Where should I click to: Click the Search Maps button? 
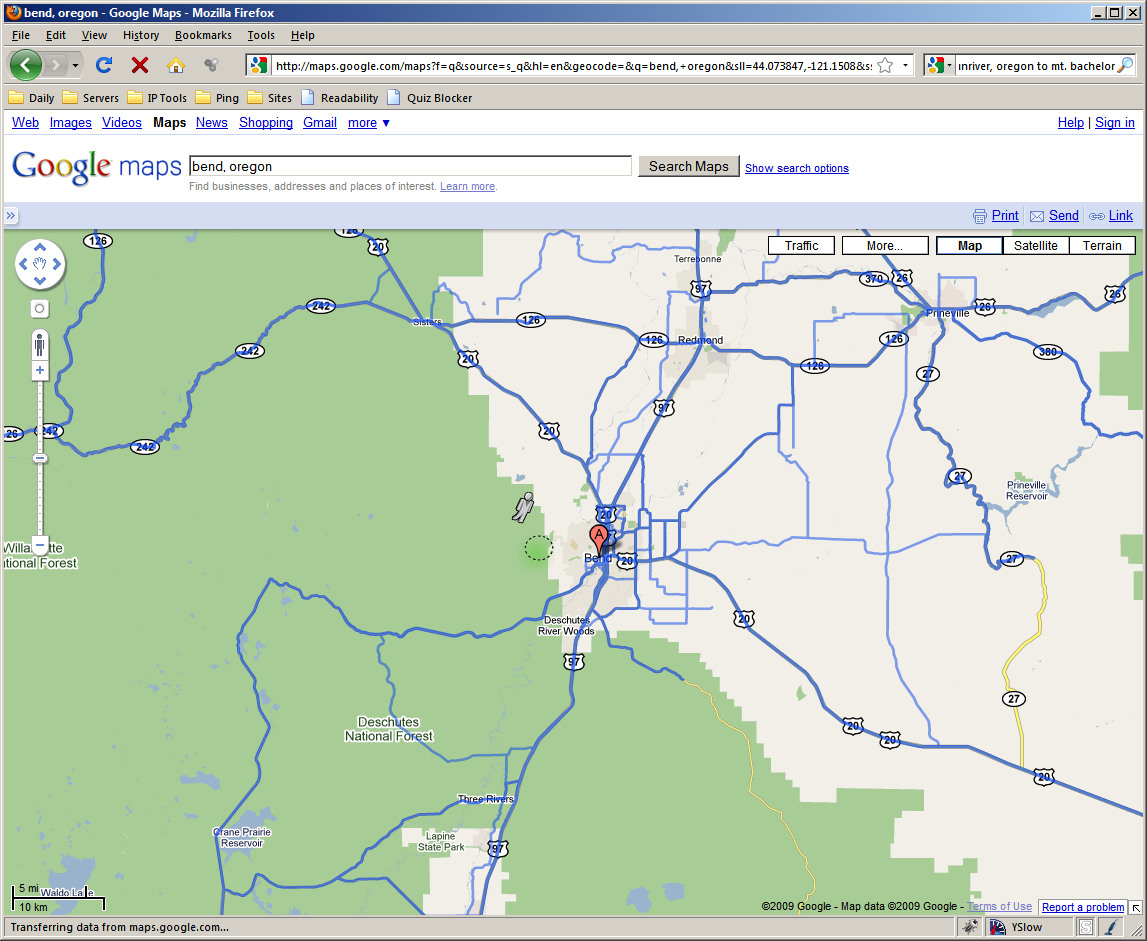688,166
